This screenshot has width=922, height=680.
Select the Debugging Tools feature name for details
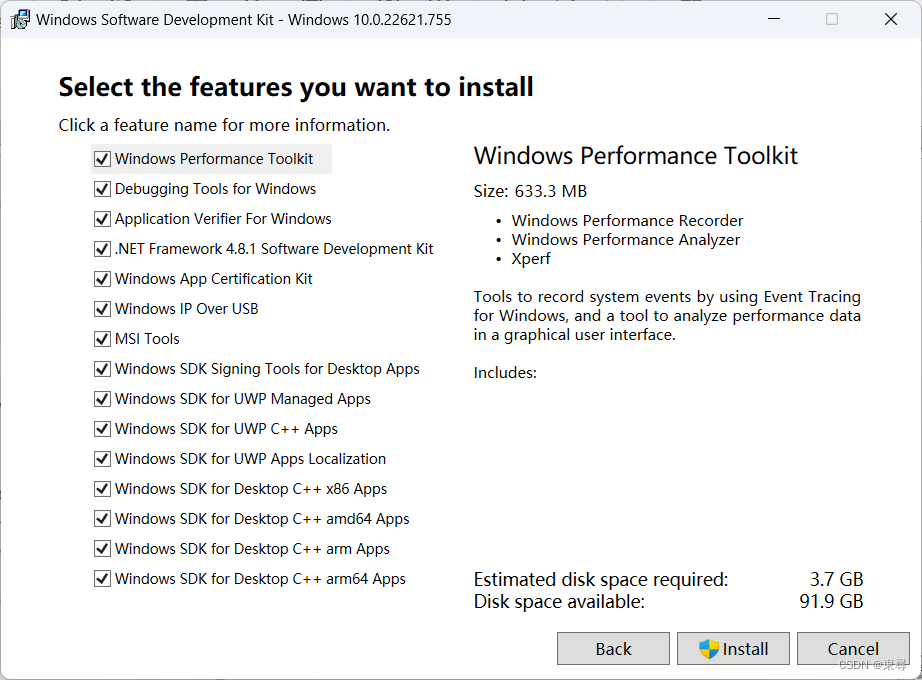pos(215,188)
